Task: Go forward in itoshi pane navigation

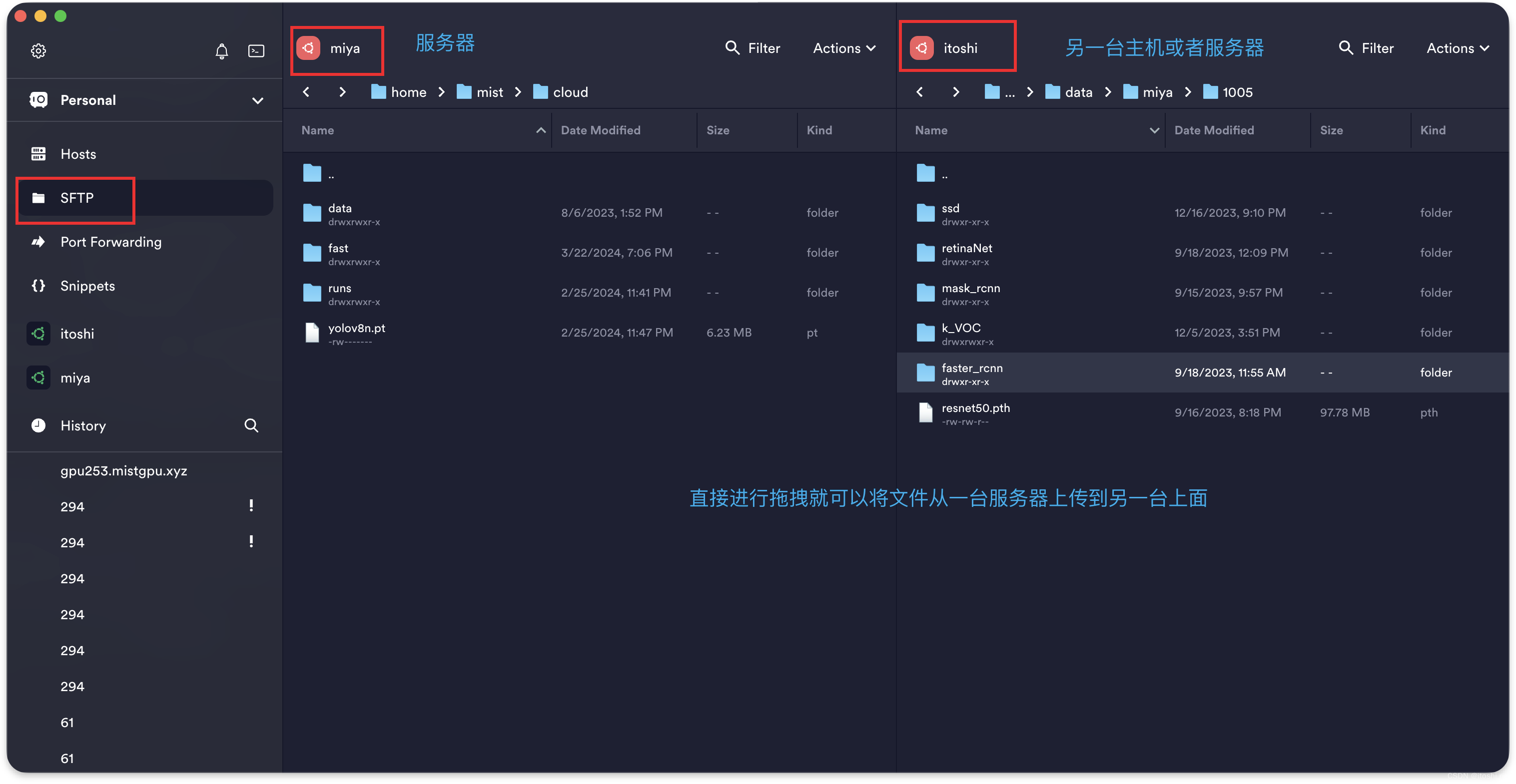Action: 956,92
